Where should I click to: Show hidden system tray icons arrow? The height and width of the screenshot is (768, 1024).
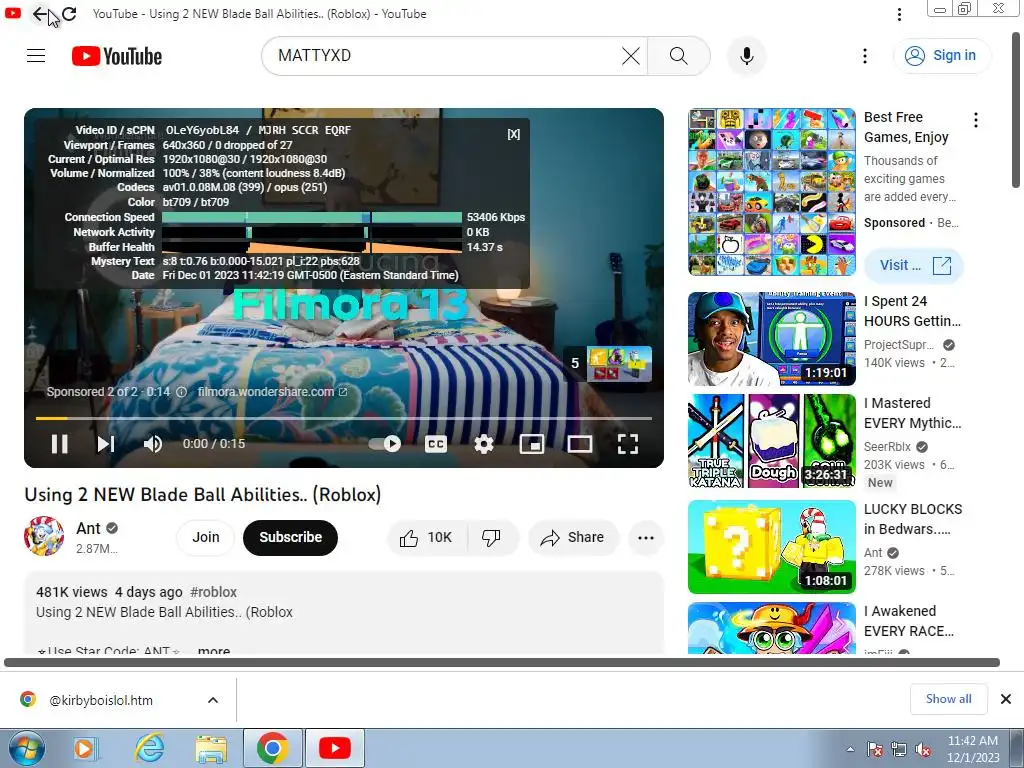[x=850, y=749]
